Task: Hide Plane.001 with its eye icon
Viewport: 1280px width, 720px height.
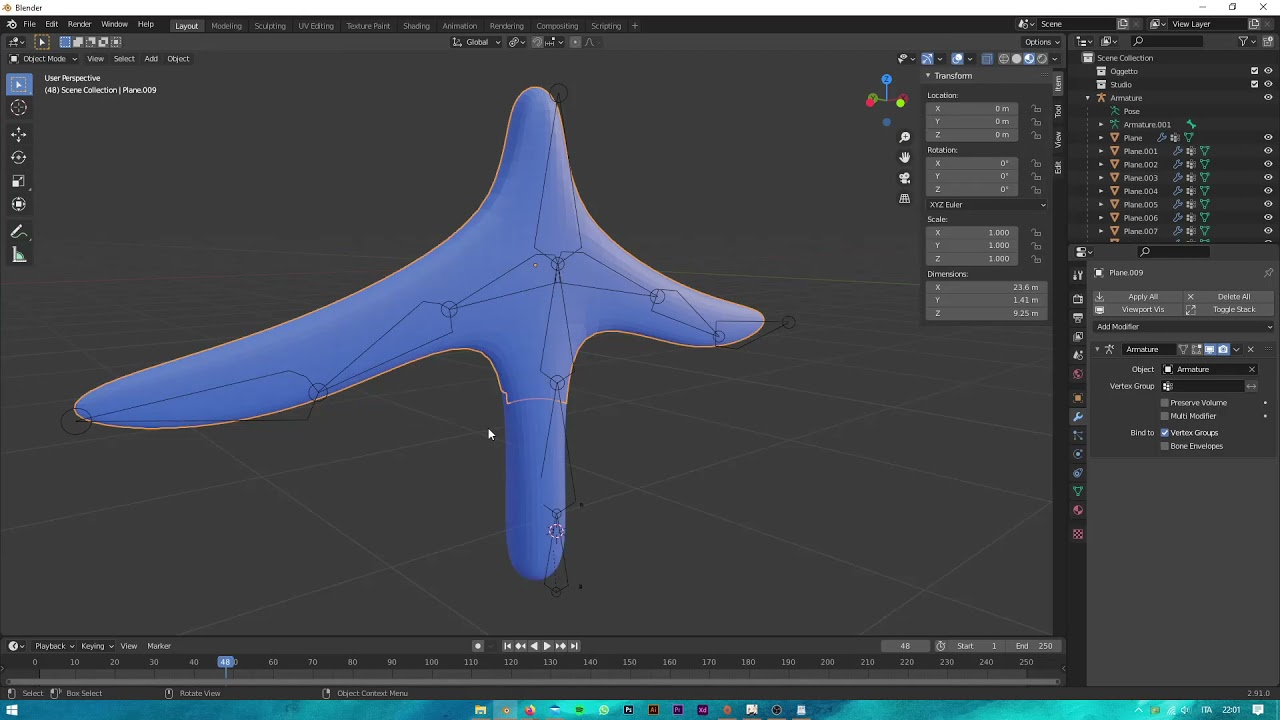Action: [x=1268, y=151]
